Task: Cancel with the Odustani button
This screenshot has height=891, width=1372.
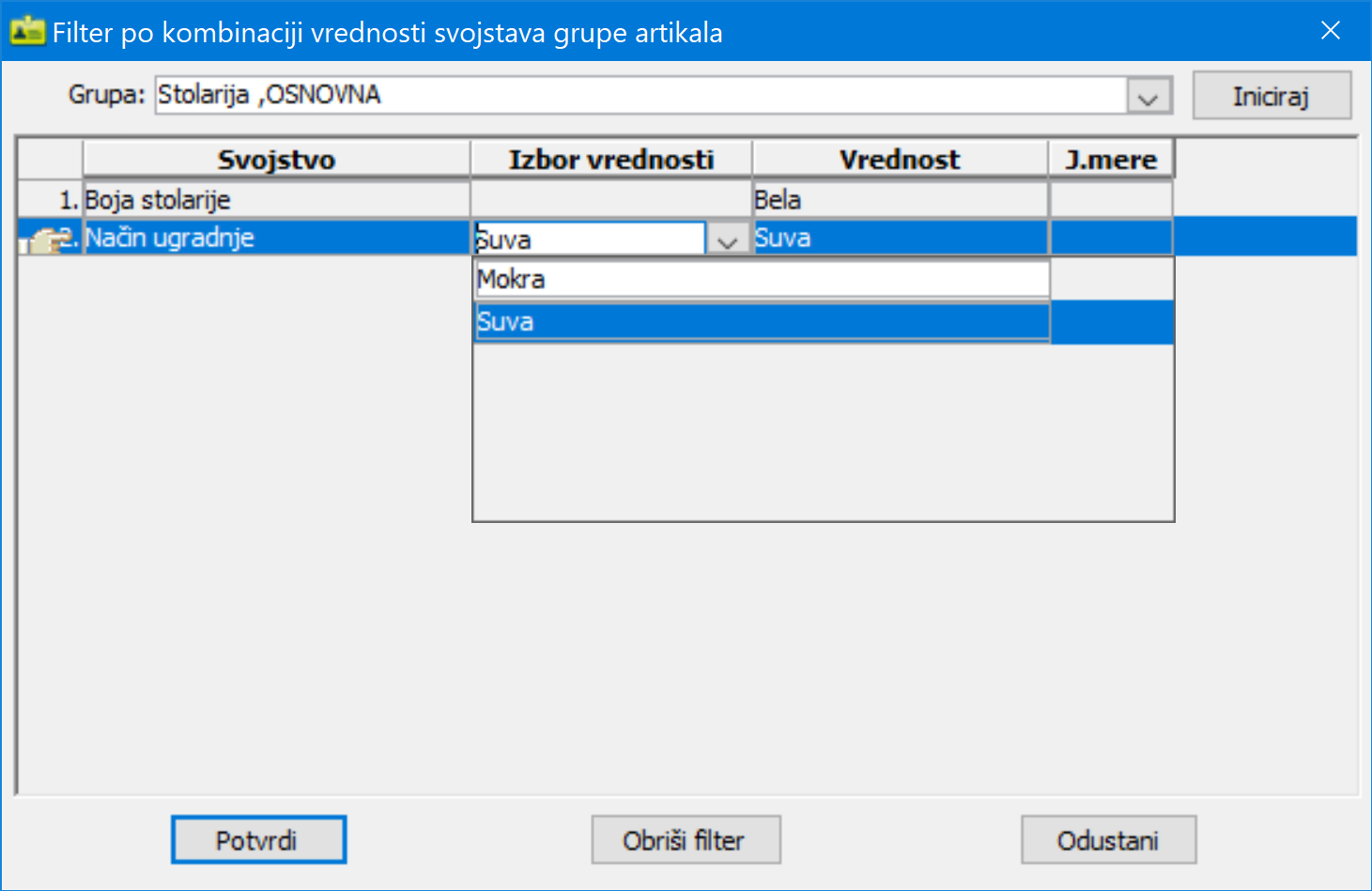Action: point(1108,839)
